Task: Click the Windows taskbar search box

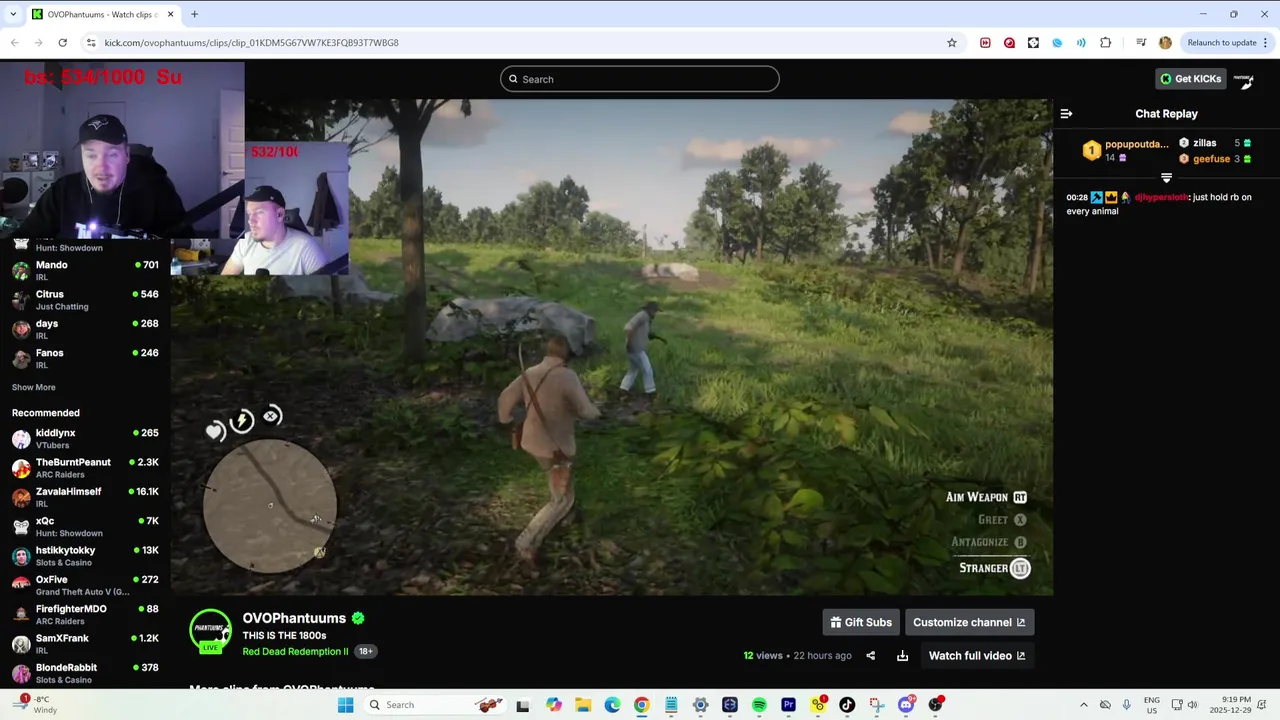Action: [435, 705]
